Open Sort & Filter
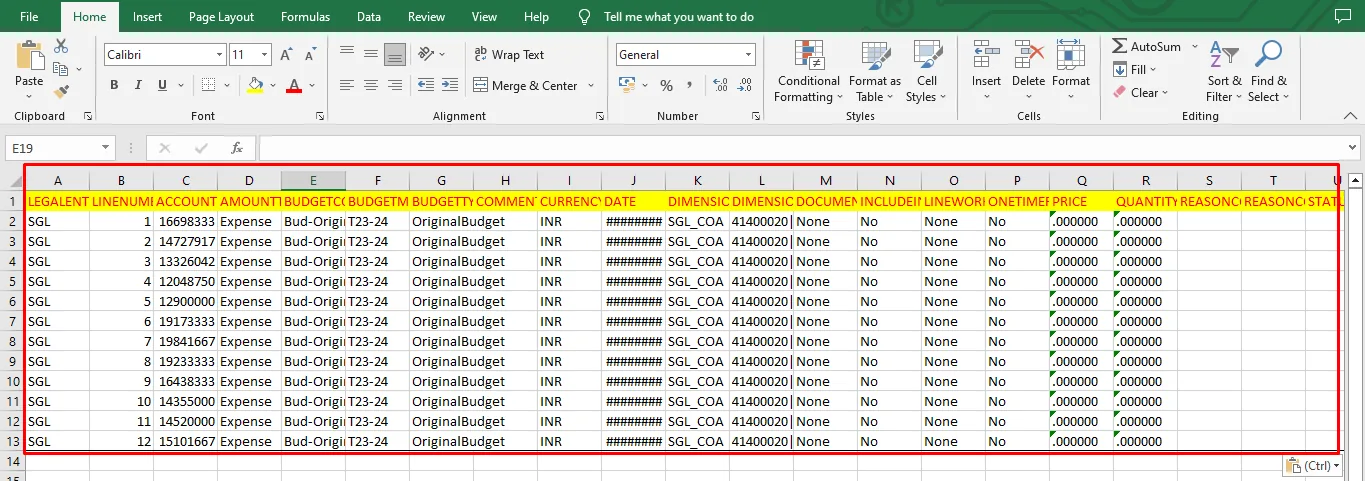Image resolution: width=1365 pixels, height=481 pixels. point(1224,72)
